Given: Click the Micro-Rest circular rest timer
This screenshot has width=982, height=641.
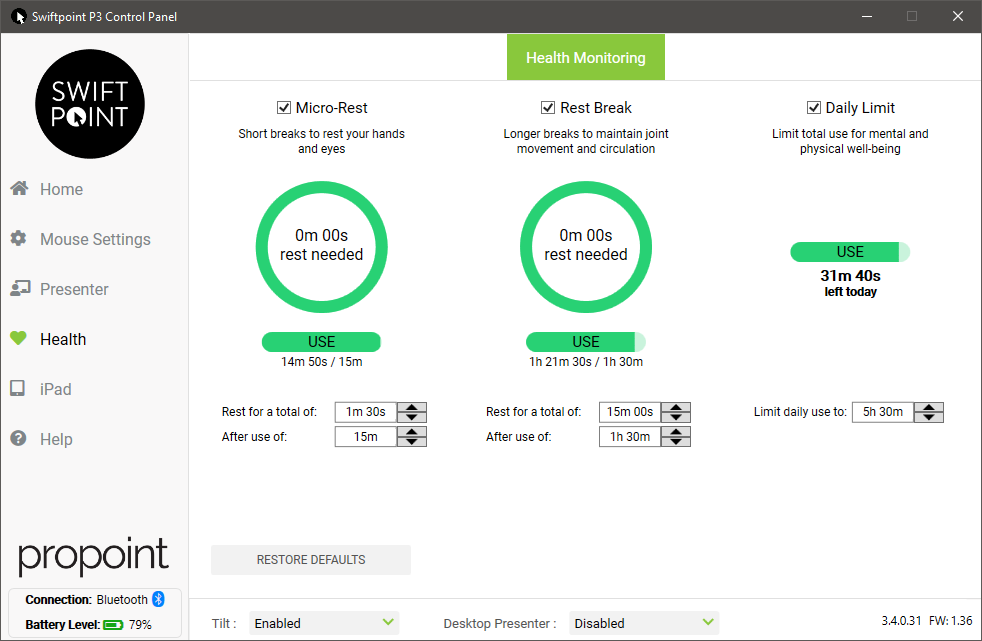Looking at the screenshot, I should (x=321, y=247).
